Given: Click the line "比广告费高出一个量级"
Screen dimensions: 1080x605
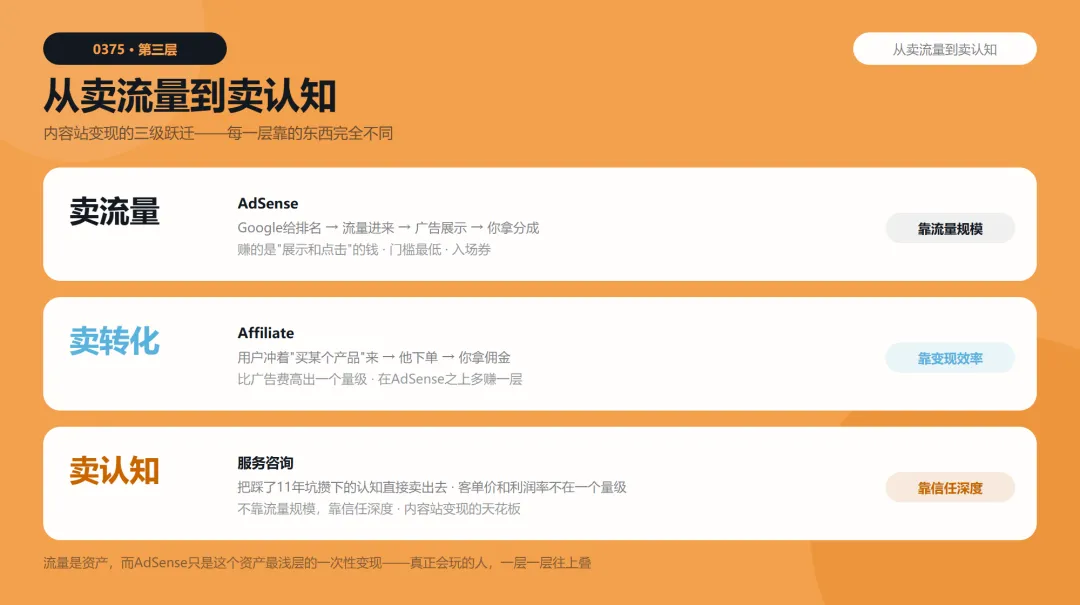Looking at the screenshot, I should coord(380,379).
